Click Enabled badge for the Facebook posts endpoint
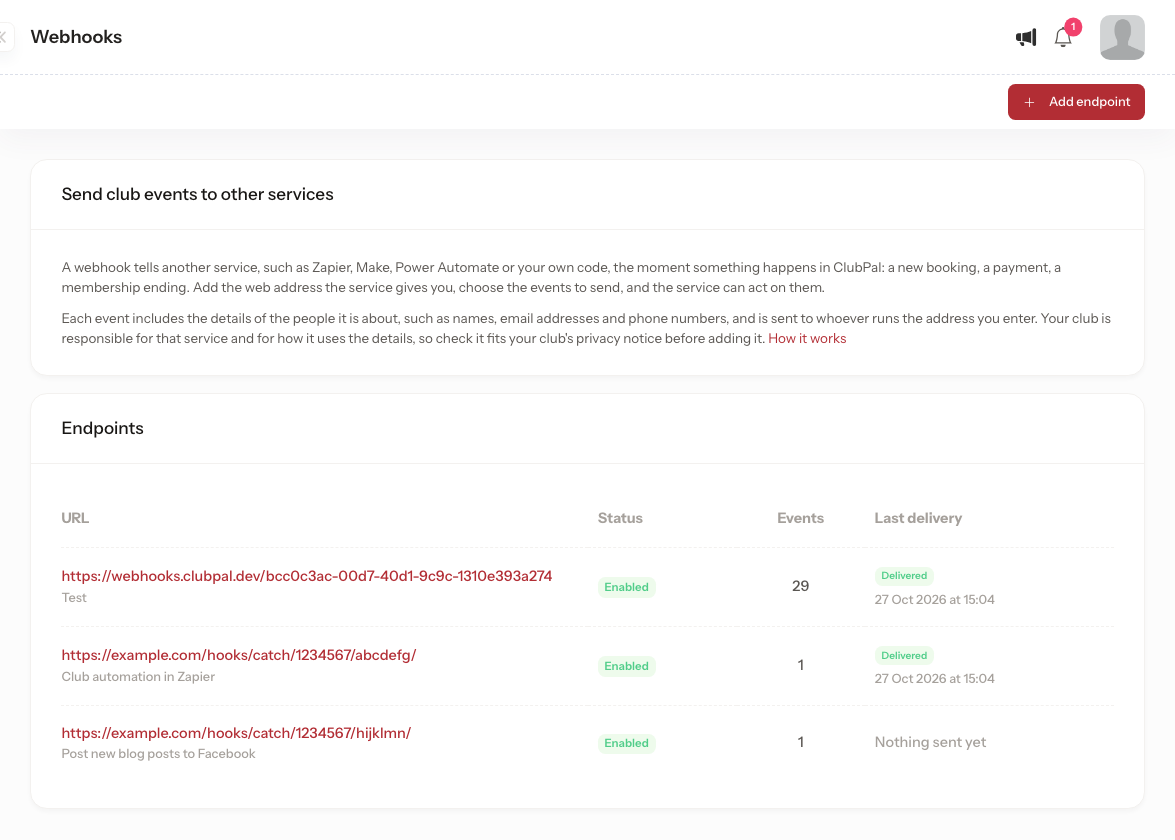 [x=626, y=743]
